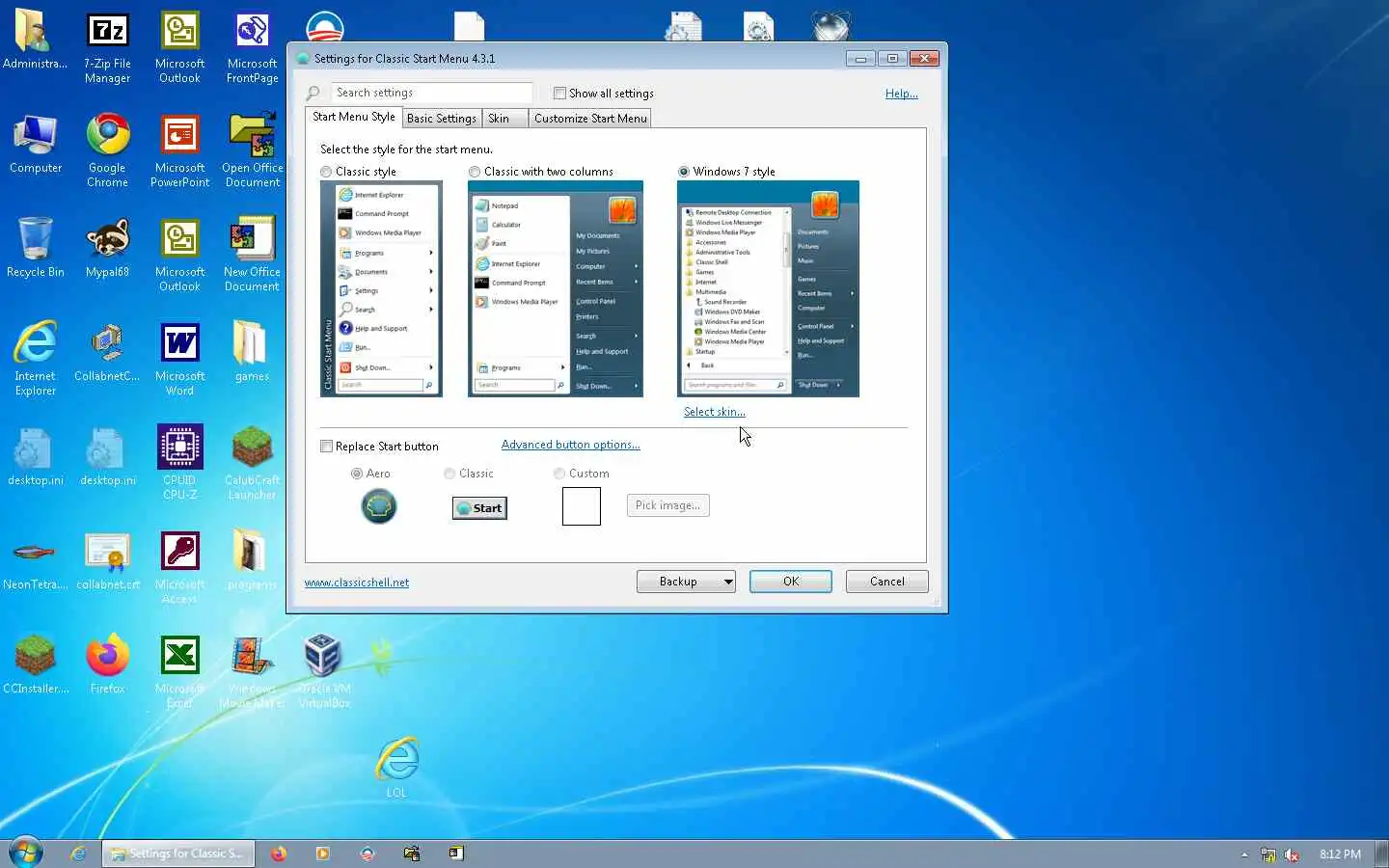This screenshot has height=868, width=1389.
Task: Click the Help link
Action: pos(902,94)
